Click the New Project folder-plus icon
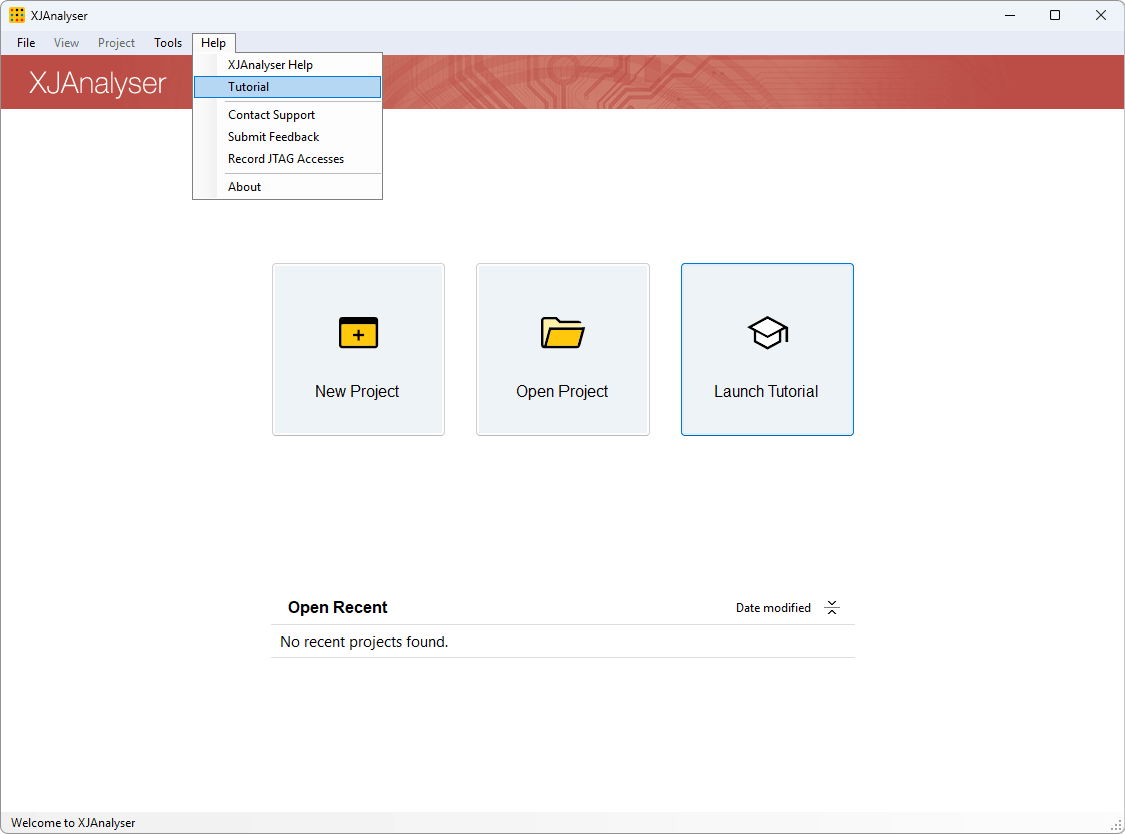1125x834 pixels. pyautogui.click(x=358, y=333)
